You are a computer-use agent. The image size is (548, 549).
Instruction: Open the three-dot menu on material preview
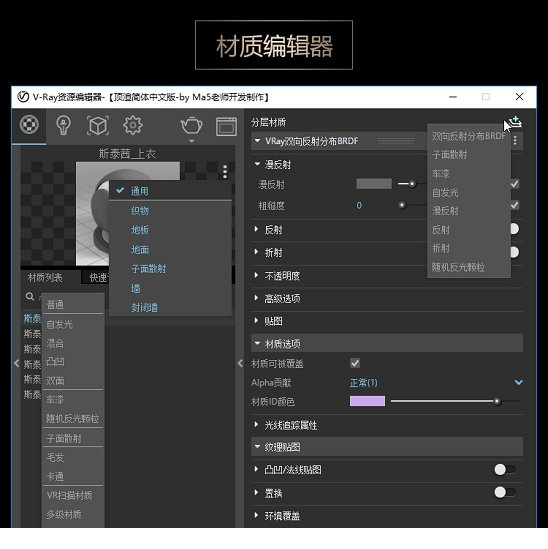point(225,172)
